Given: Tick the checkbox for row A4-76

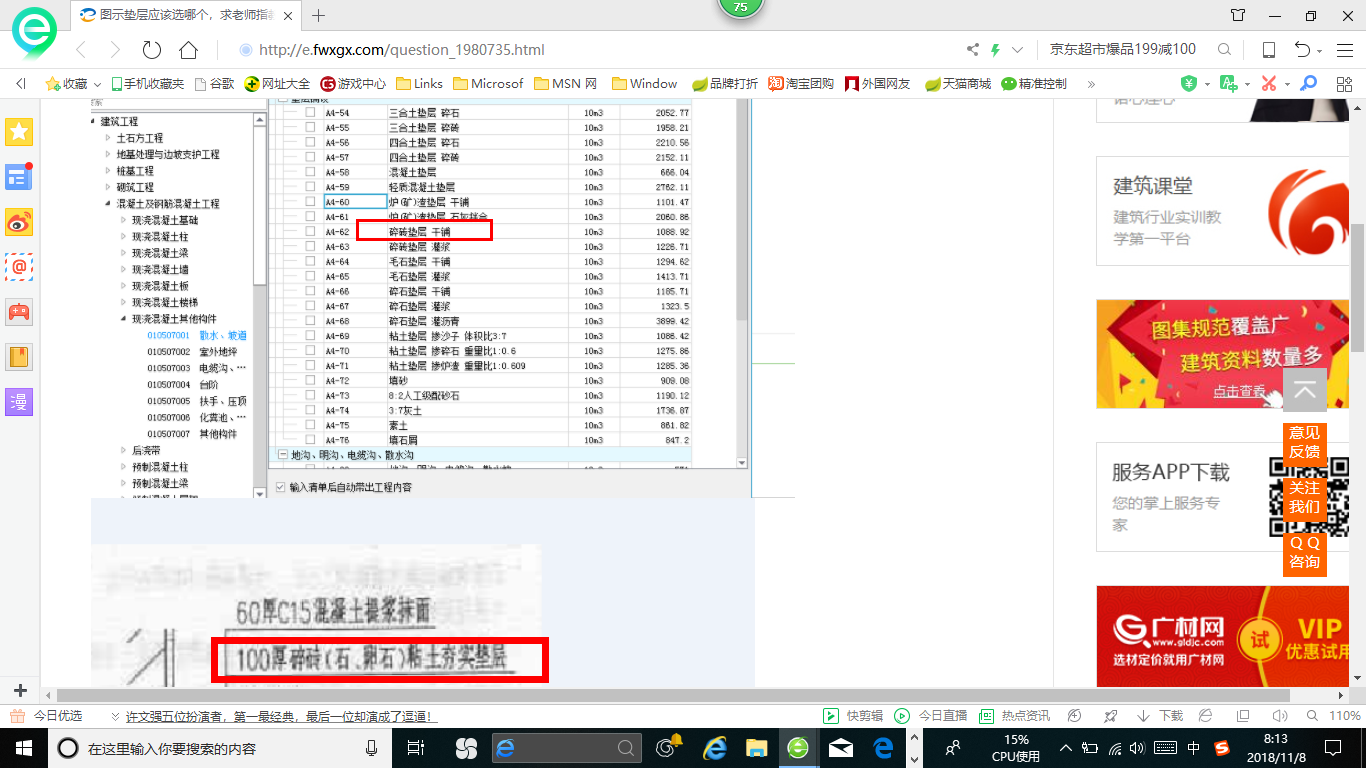Looking at the screenshot, I should coord(310,440).
